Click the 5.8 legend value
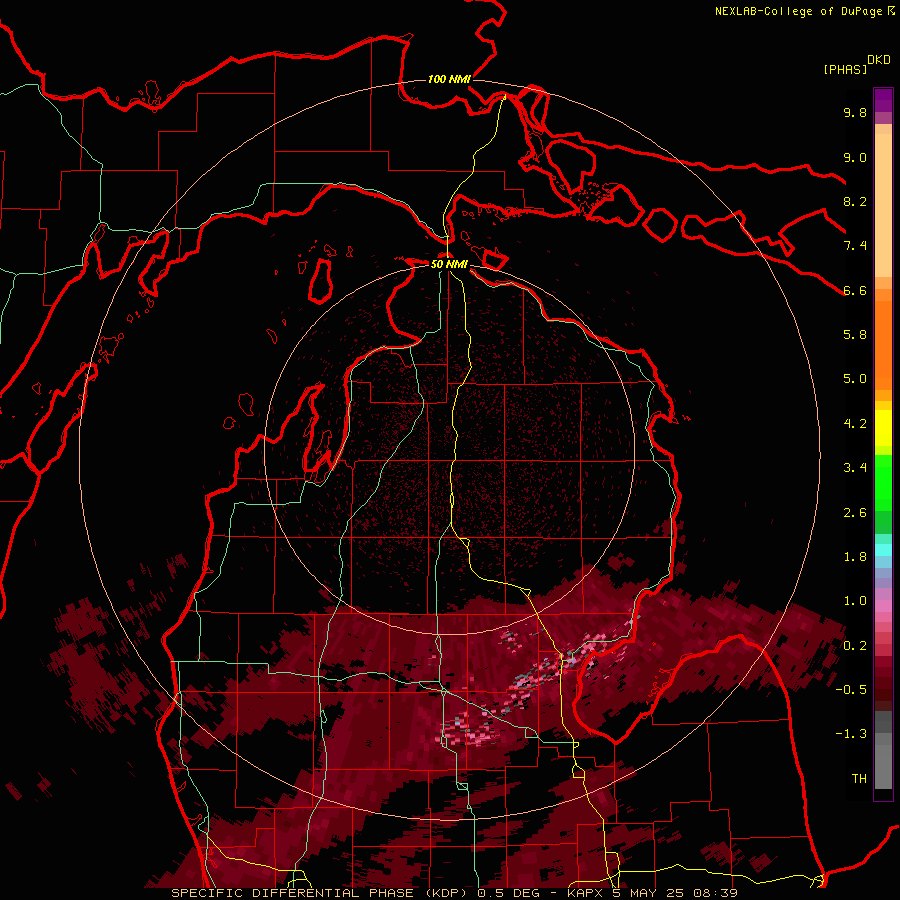900x900 pixels. click(x=855, y=335)
